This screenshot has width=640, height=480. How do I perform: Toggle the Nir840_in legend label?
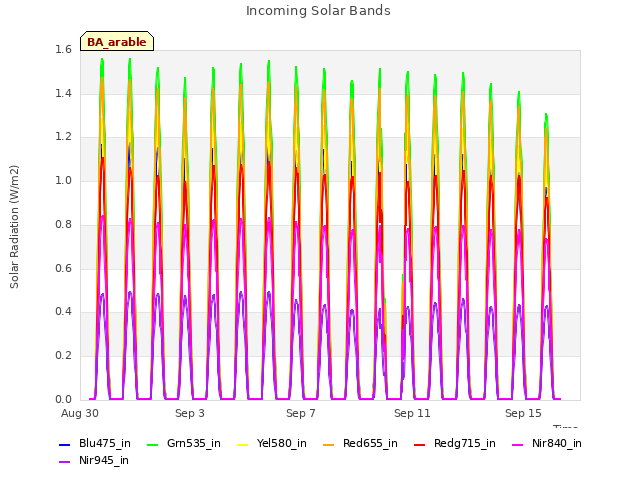tap(557, 443)
